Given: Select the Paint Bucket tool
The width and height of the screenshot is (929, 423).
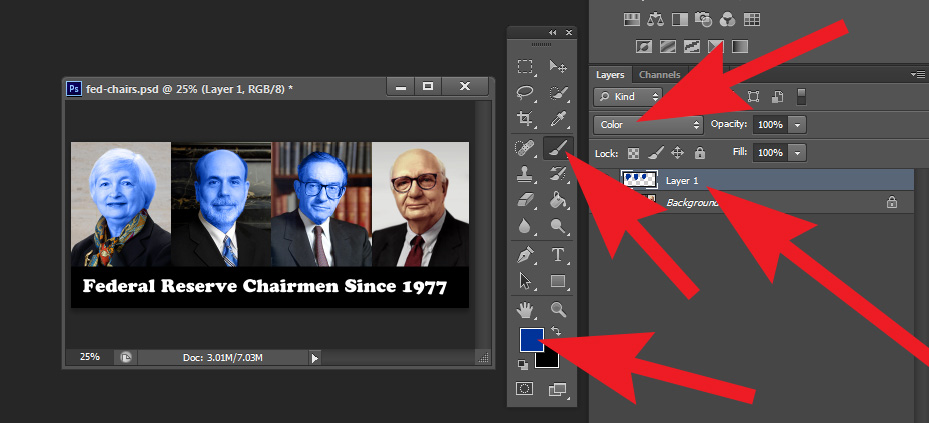Looking at the screenshot, I should [x=558, y=200].
